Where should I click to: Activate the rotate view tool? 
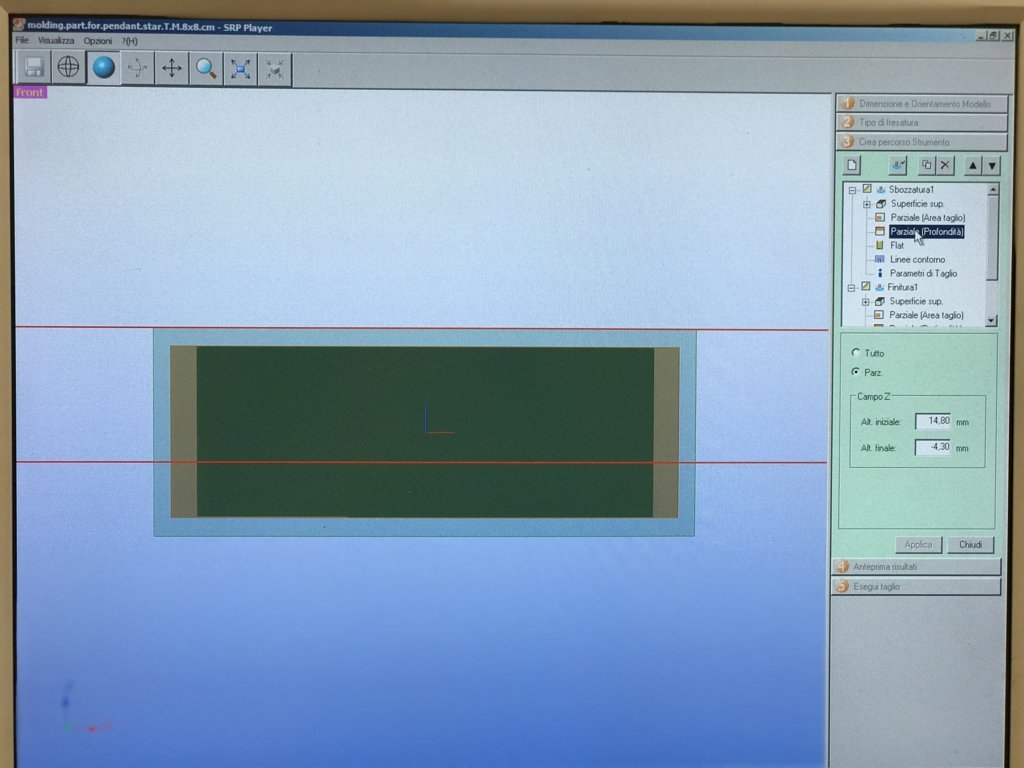(138, 68)
